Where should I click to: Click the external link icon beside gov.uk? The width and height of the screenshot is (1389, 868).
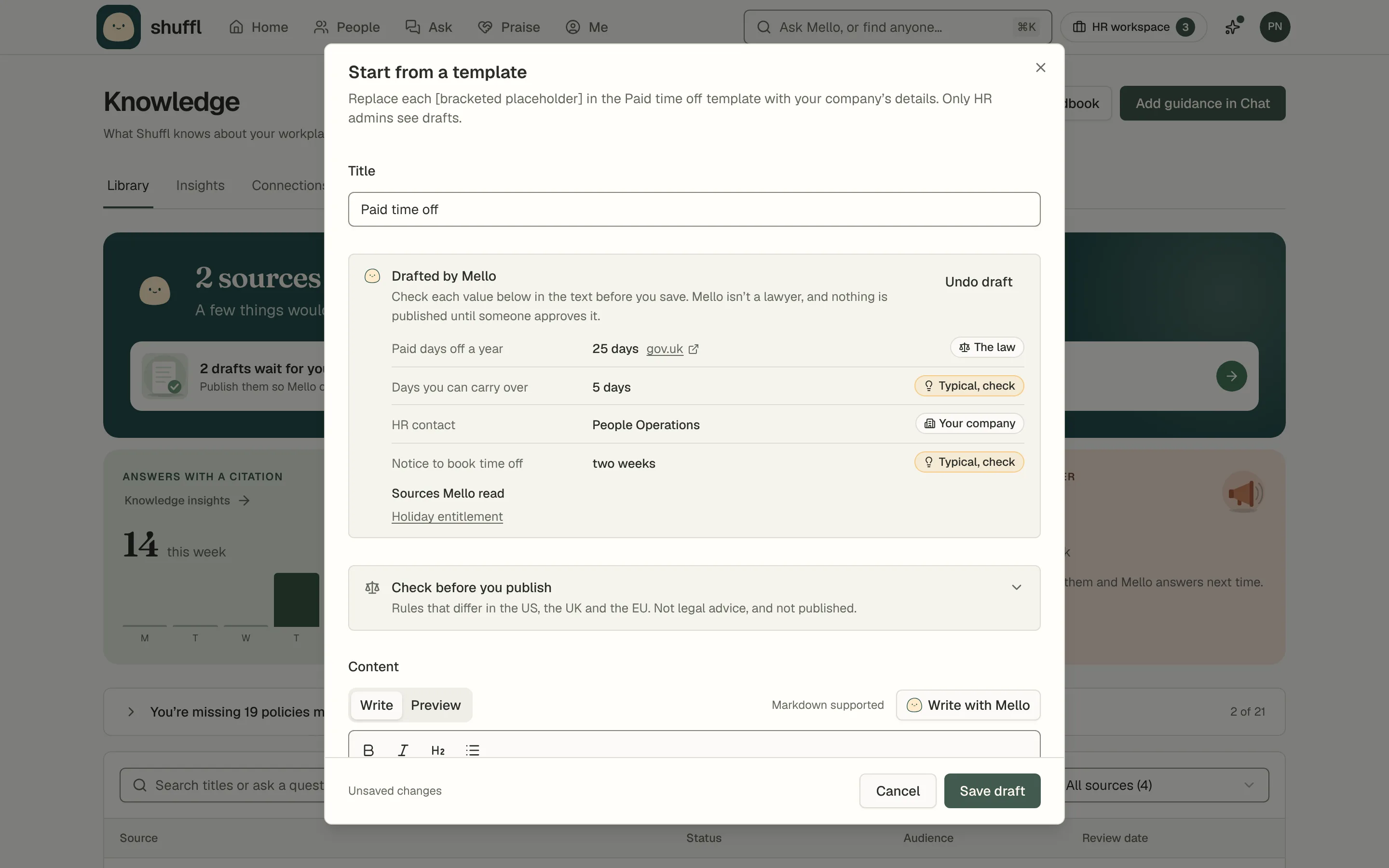click(x=694, y=349)
